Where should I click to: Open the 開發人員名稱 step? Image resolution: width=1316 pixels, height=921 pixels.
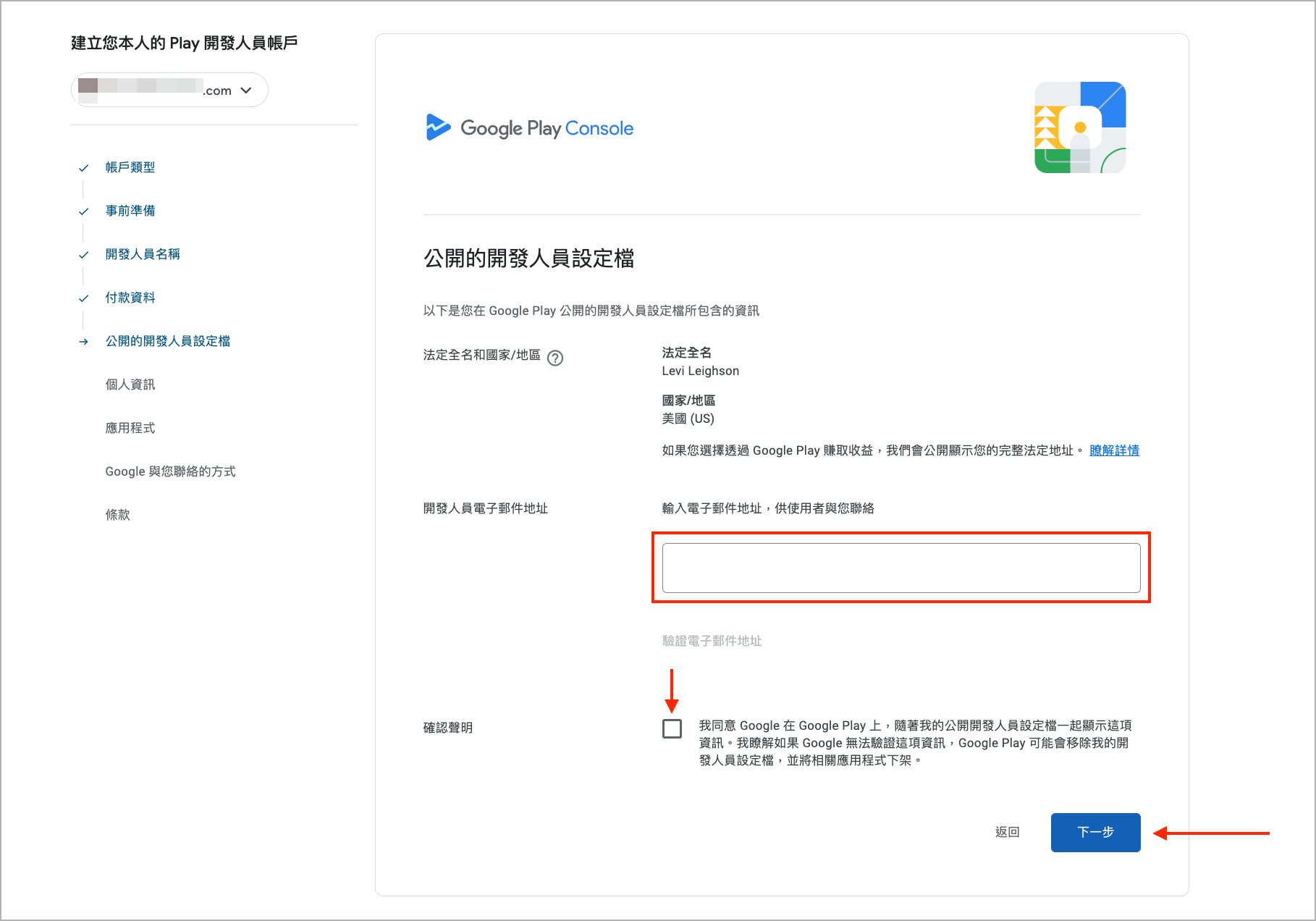pyautogui.click(x=143, y=254)
